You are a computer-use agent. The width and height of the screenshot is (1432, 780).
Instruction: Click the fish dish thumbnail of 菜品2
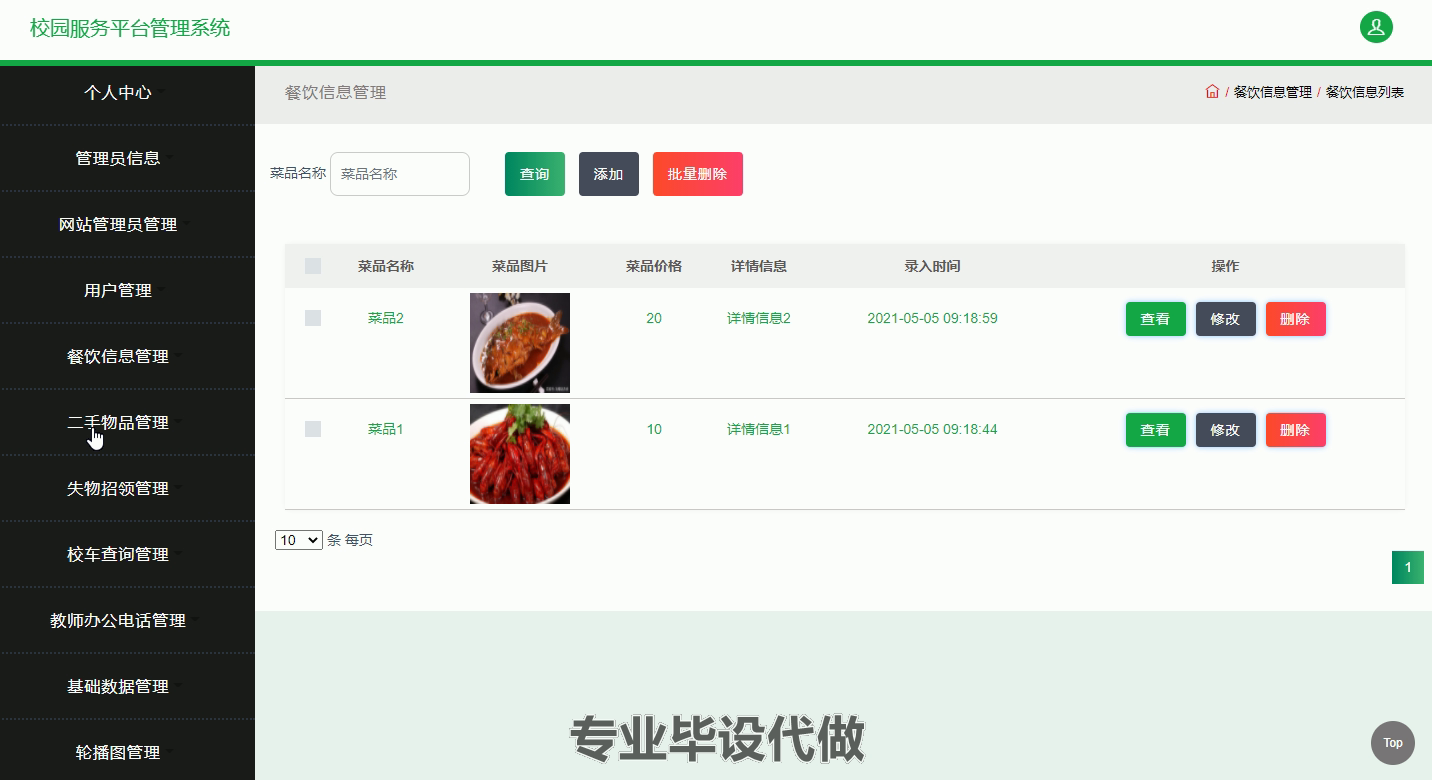click(520, 343)
